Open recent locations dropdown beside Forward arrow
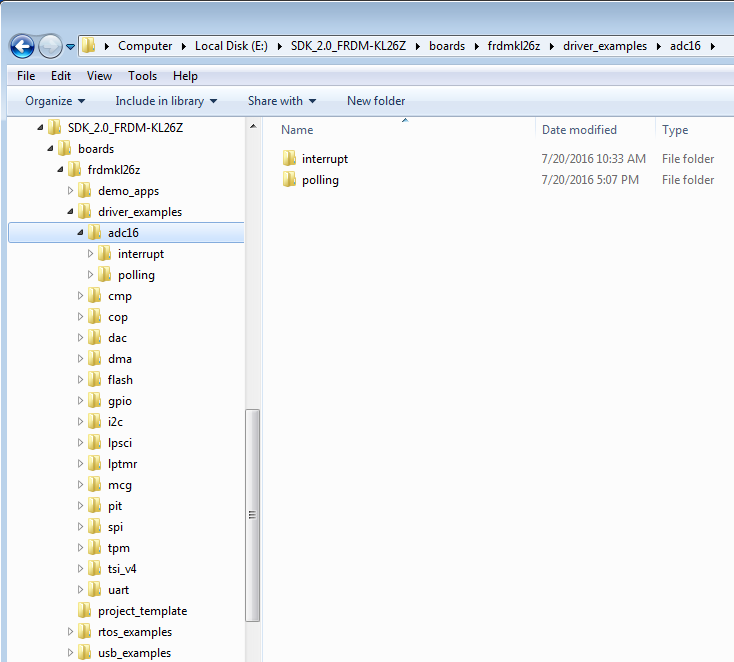 click(70, 47)
